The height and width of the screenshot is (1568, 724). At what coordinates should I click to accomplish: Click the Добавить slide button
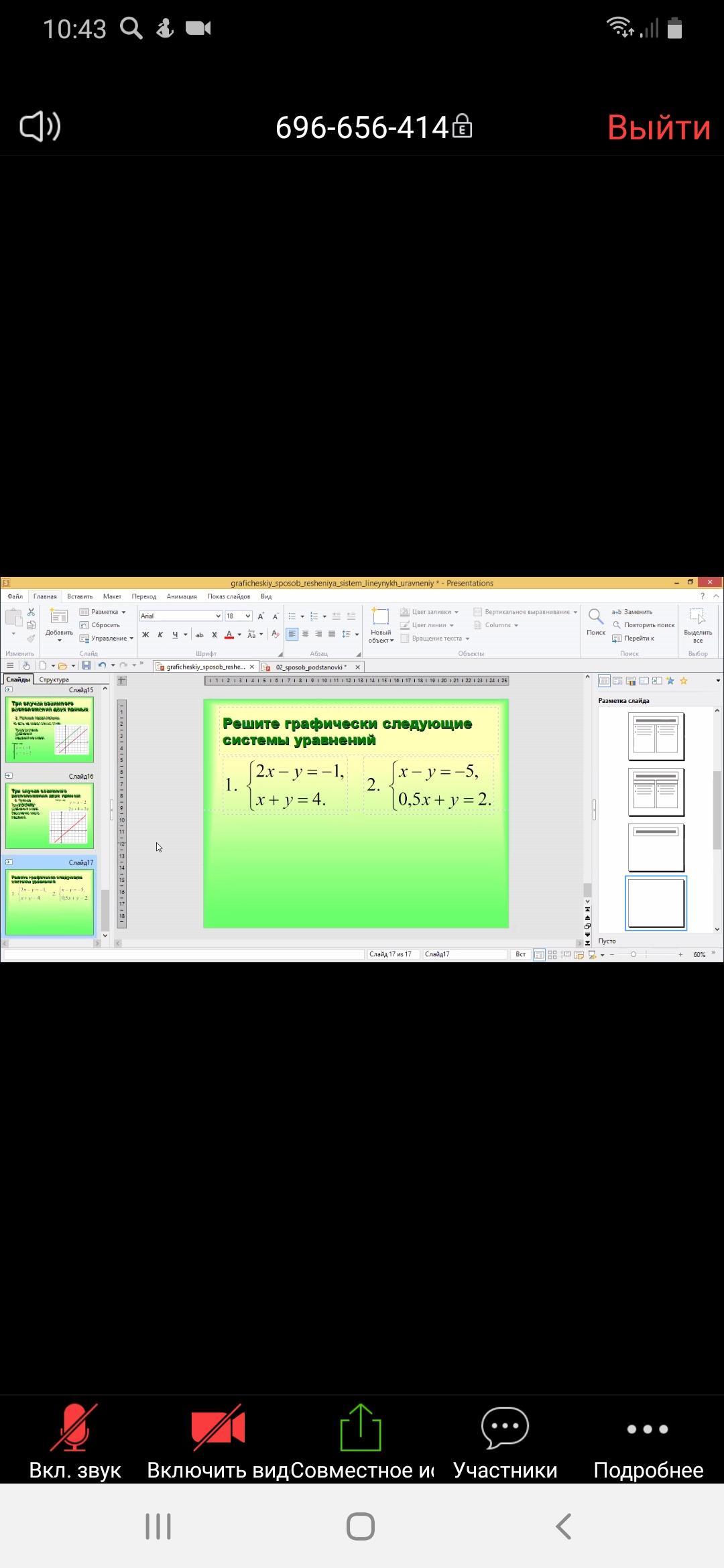click(59, 625)
